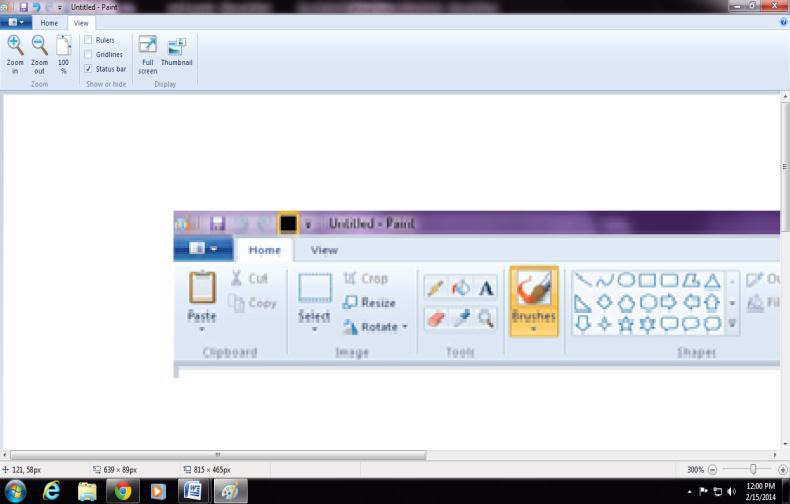Open Windows Explorer folder on taskbar

[87, 491]
